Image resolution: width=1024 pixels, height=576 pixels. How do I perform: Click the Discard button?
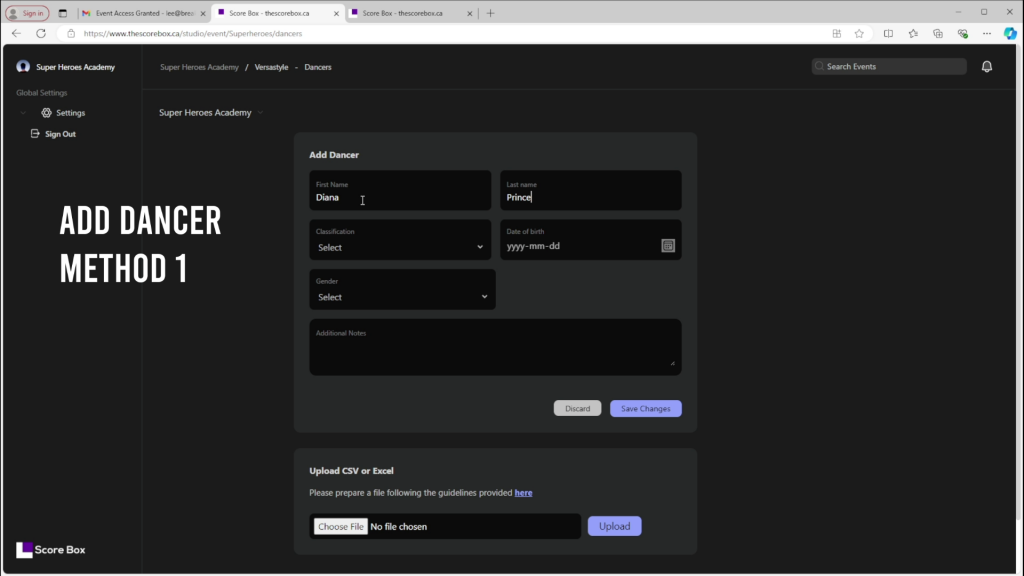577,408
